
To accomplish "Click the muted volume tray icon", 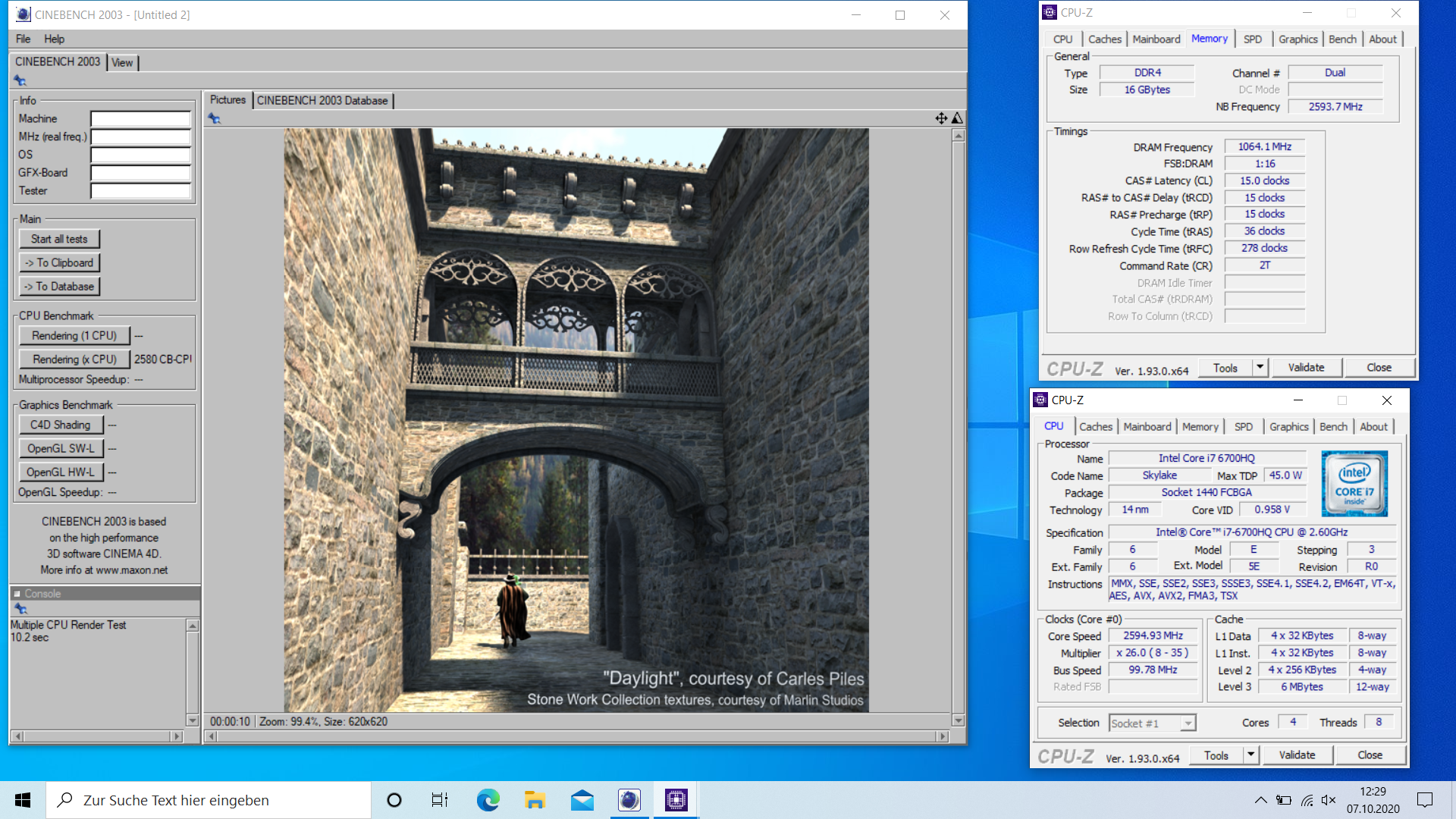I will pos(1329,800).
